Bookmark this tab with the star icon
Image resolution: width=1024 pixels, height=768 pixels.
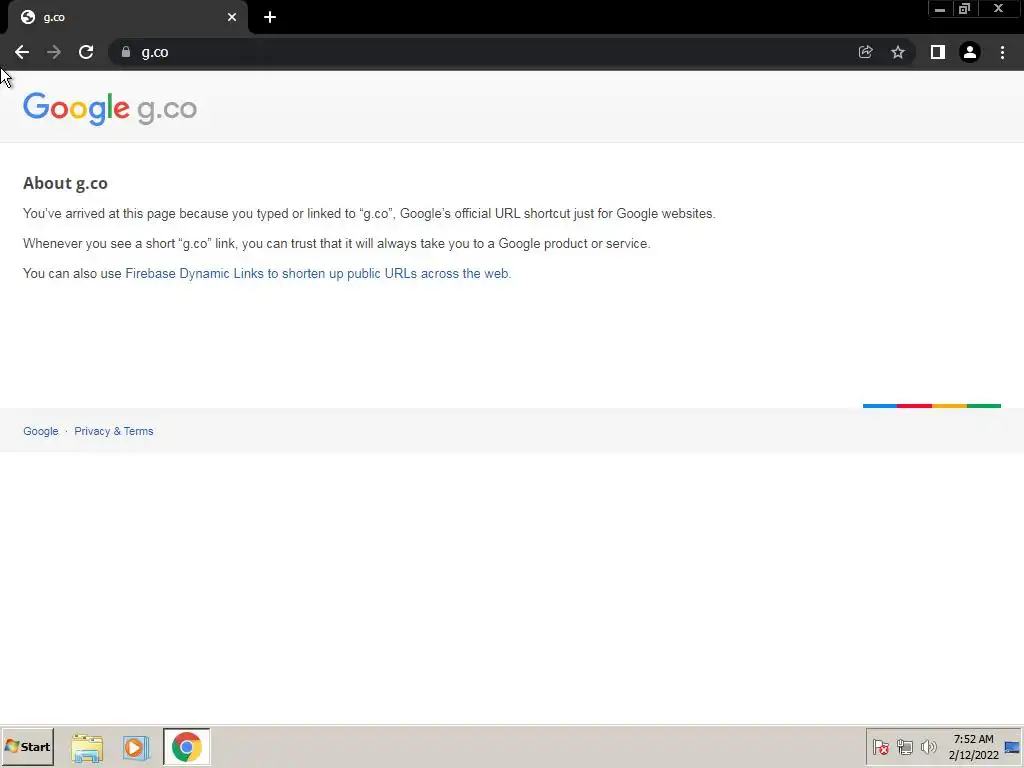898,52
